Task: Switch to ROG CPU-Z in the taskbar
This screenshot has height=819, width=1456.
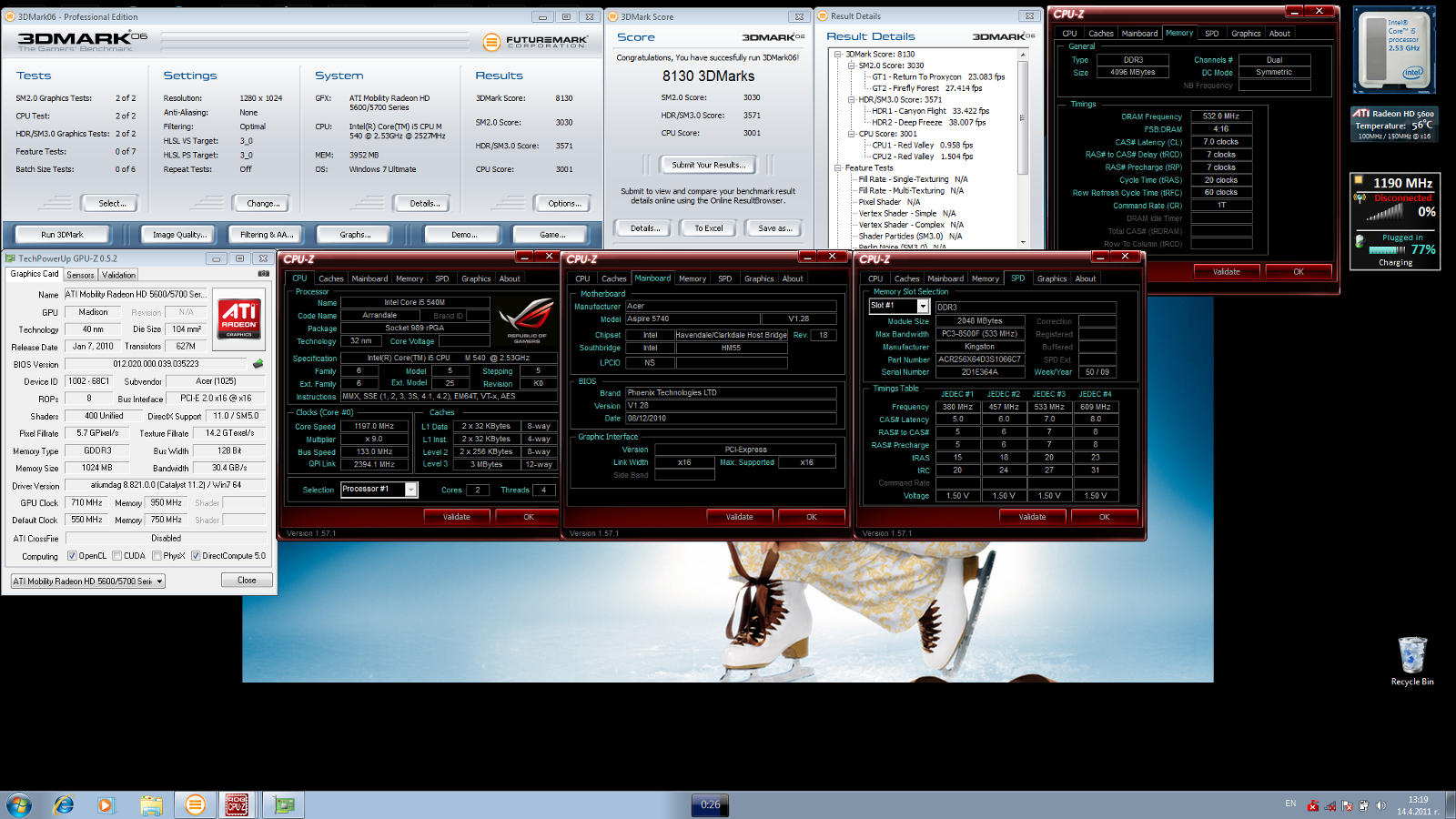Action: click(x=238, y=804)
